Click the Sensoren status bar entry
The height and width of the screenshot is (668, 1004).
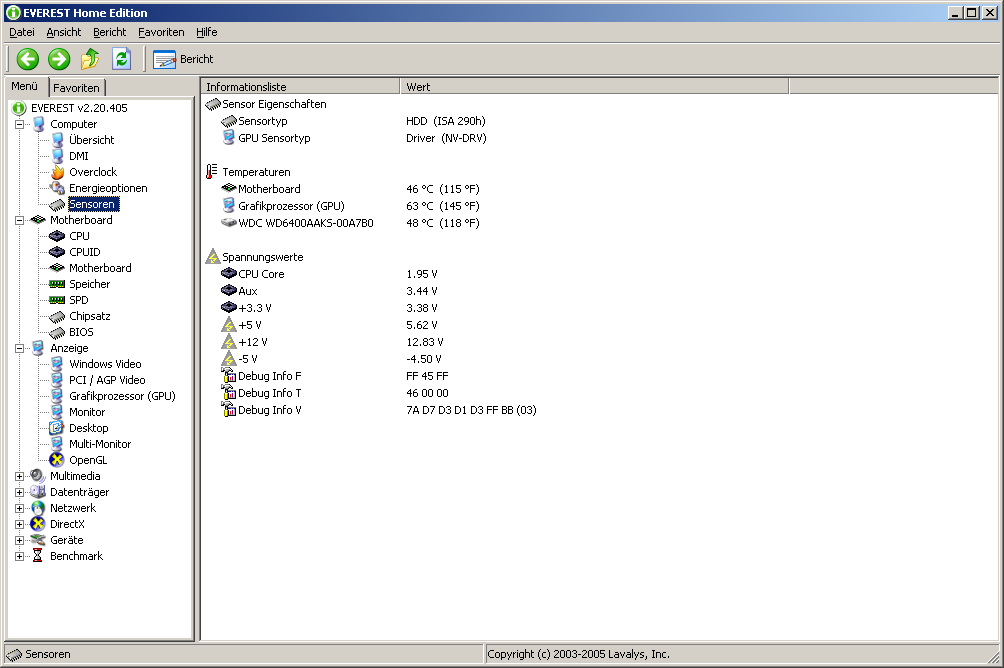(39, 654)
